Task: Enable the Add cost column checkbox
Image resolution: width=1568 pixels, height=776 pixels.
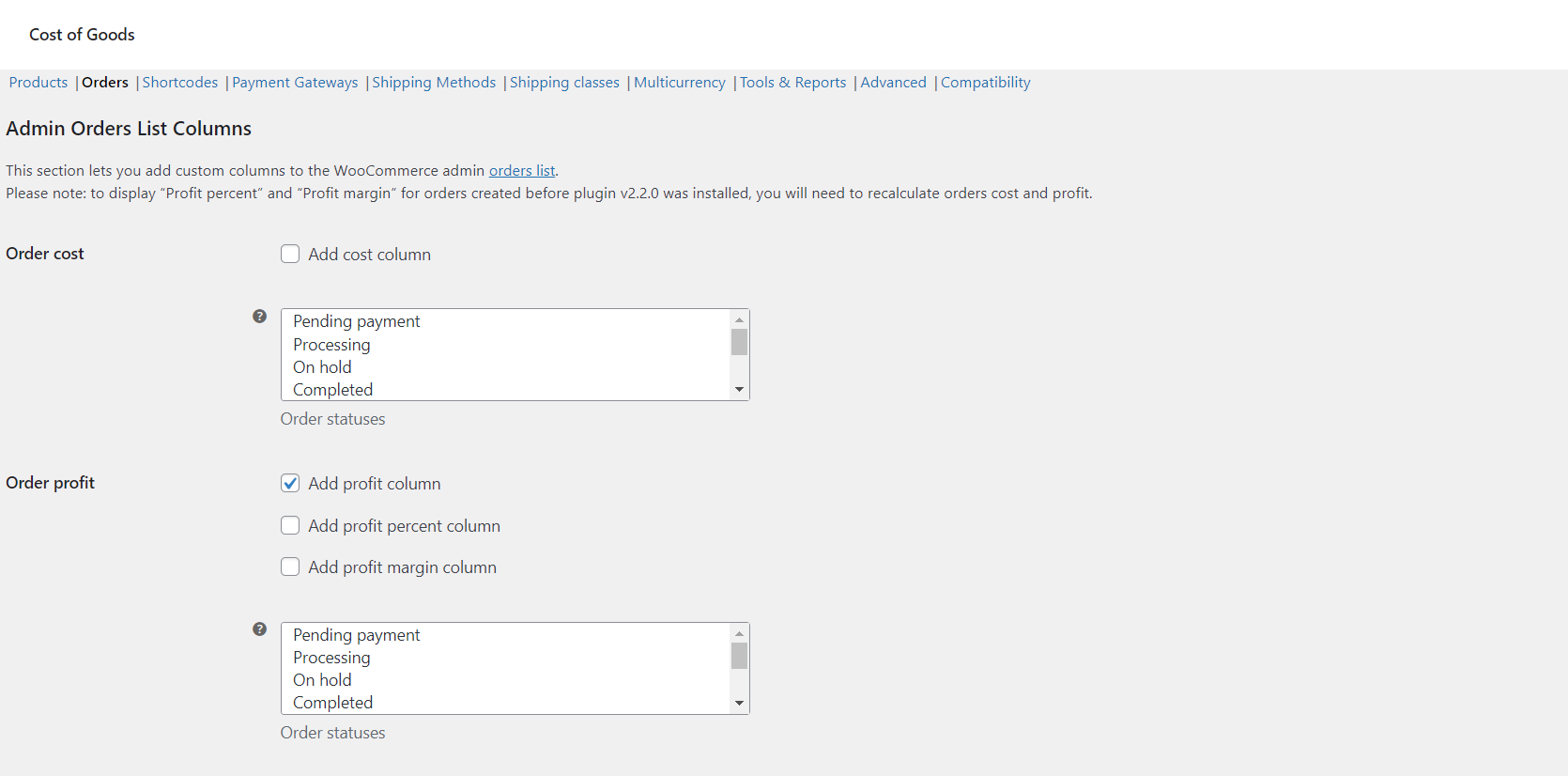Action: [290, 254]
